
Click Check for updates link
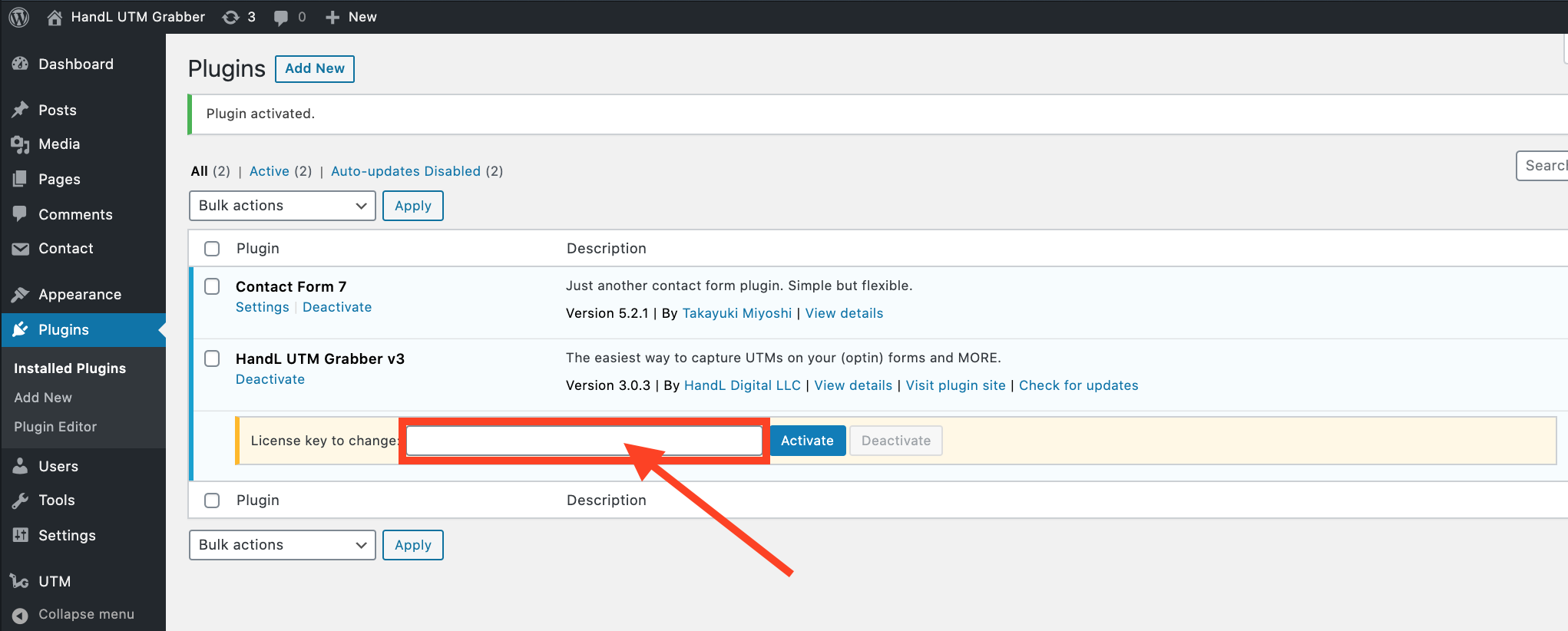pyautogui.click(x=1078, y=385)
